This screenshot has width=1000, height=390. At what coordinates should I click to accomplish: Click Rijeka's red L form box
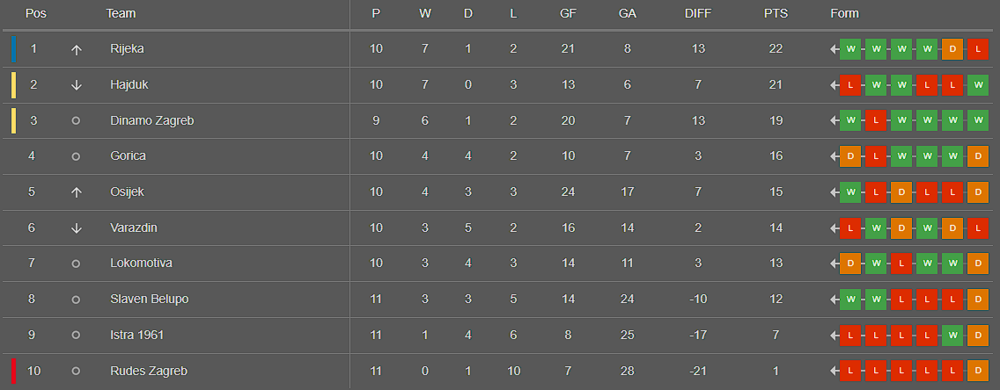point(978,50)
